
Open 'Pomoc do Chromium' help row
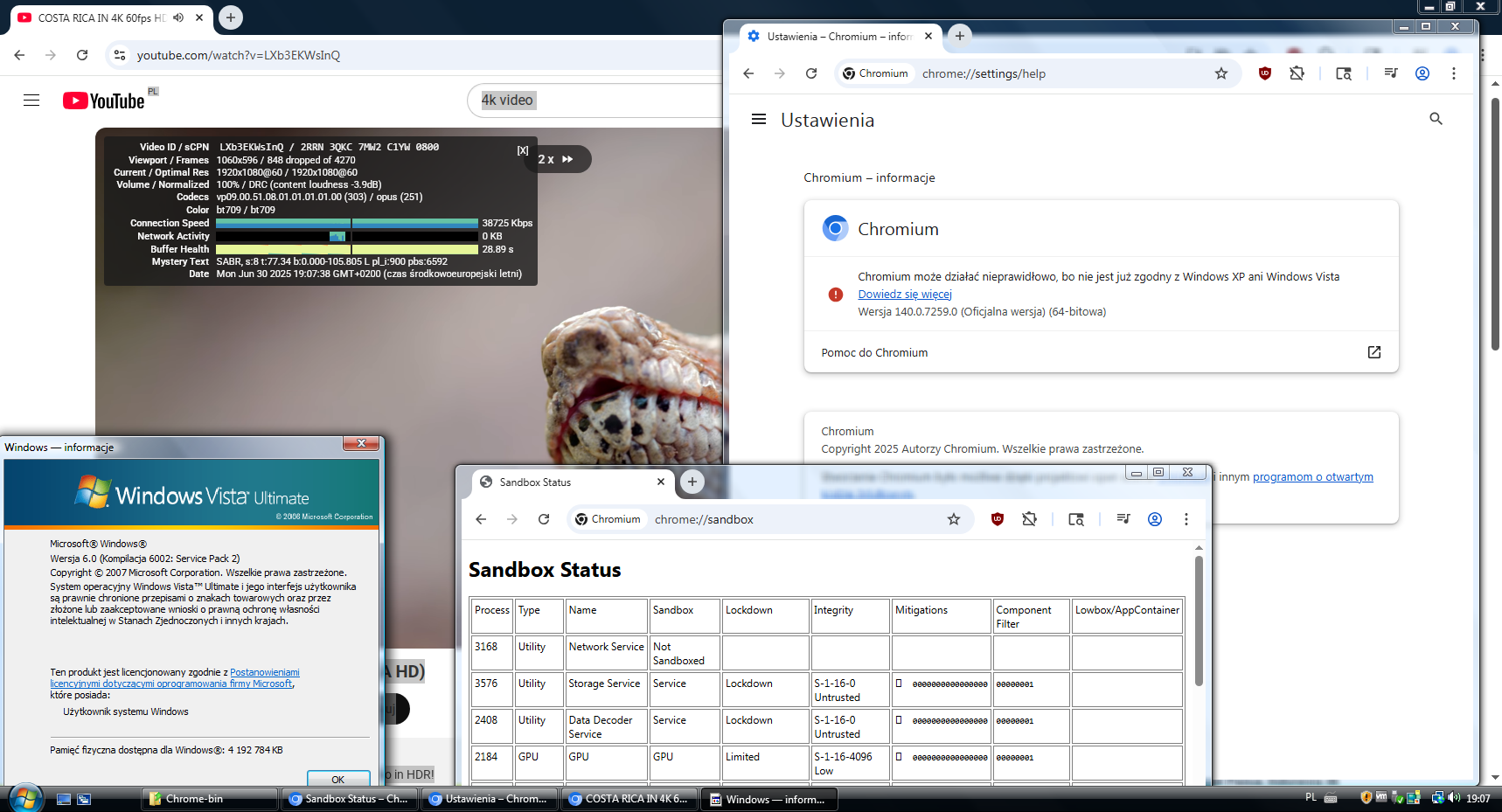1101,352
